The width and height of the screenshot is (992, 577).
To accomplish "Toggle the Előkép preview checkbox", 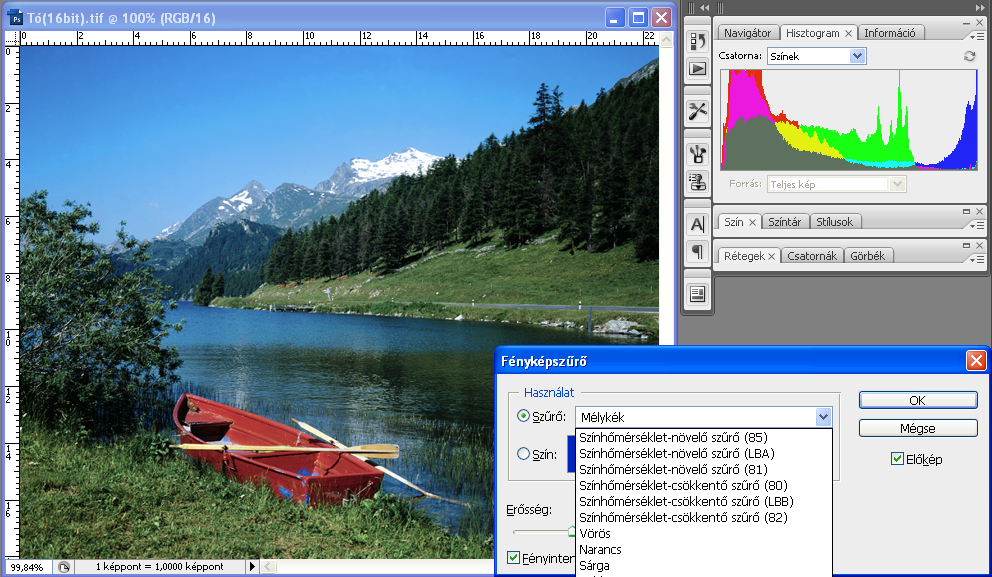I will [x=897, y=459].
